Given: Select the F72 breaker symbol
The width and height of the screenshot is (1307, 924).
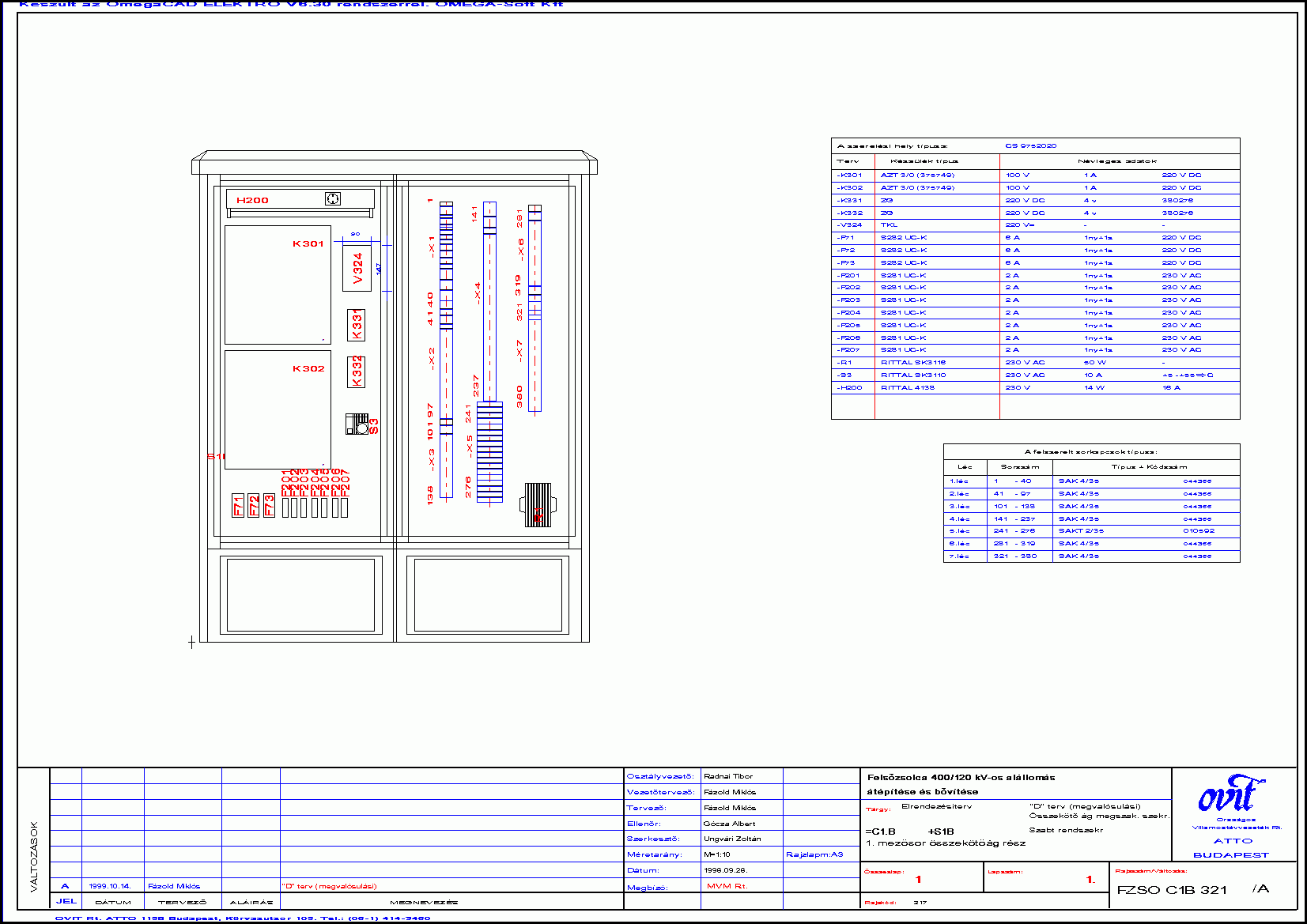Looking at the screenshot, I should [x=254, y=505].
